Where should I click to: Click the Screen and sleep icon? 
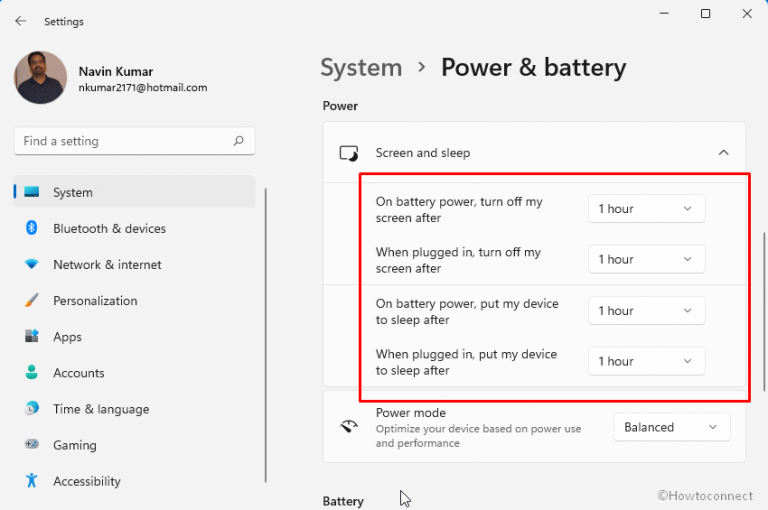pos(349,153)
